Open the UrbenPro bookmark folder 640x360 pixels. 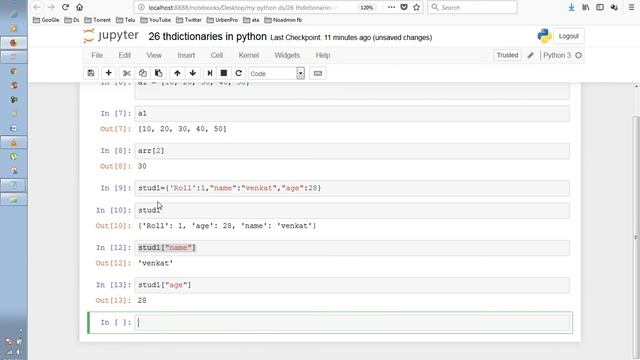(x=222, y=20)
